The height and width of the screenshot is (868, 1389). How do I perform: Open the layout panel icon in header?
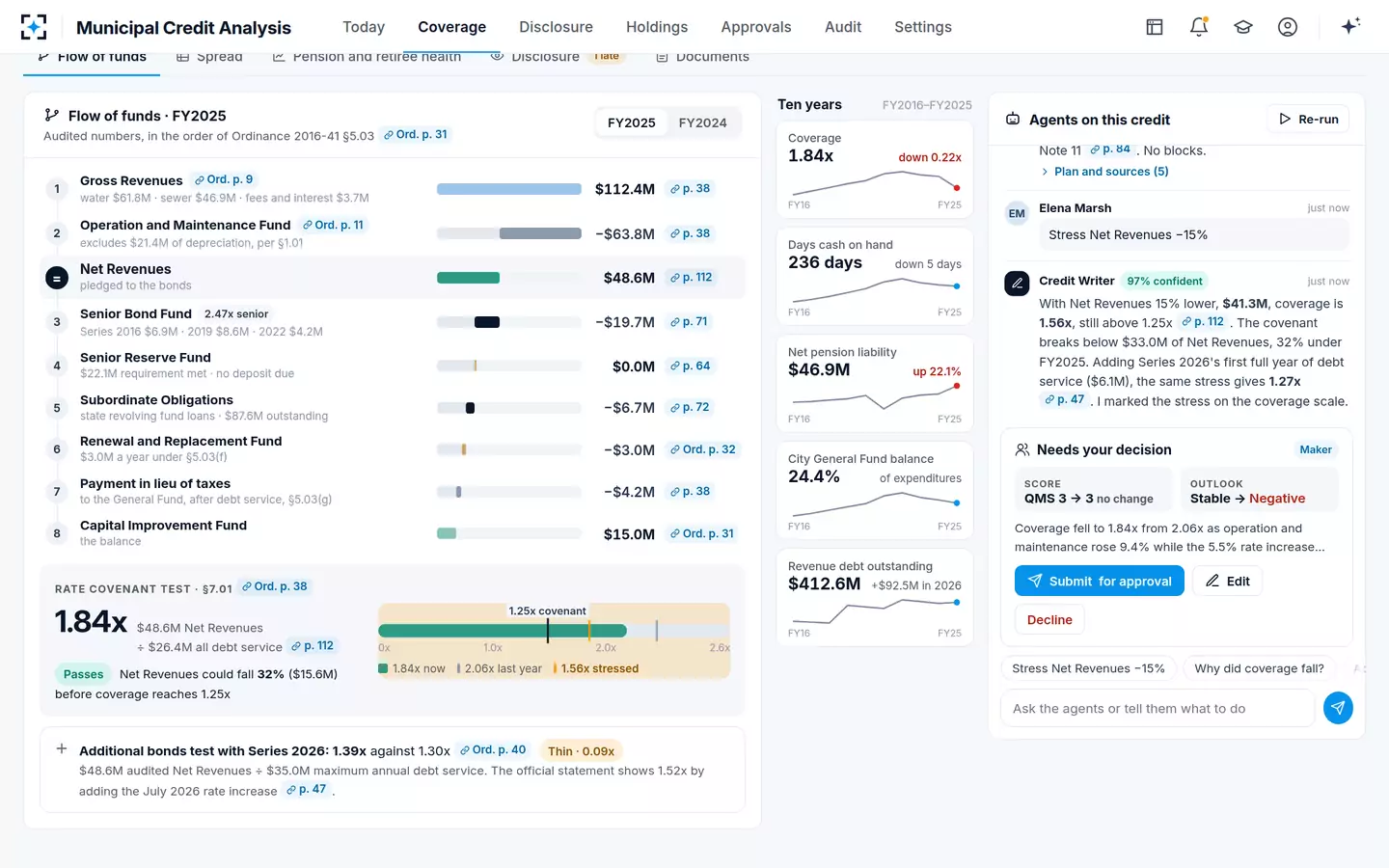pos(1155,27)
